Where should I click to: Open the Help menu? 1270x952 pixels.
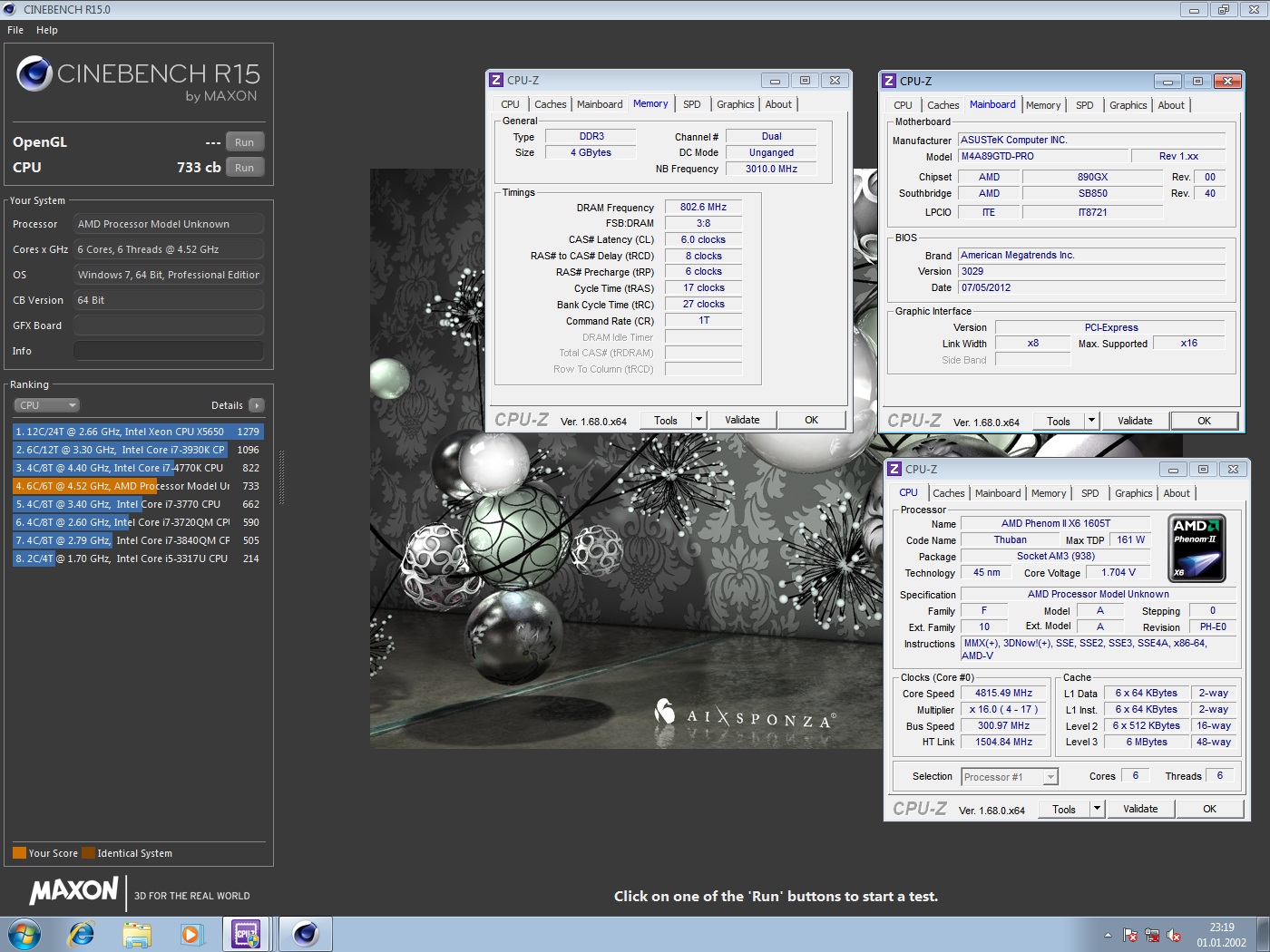(x=47, y=30)
